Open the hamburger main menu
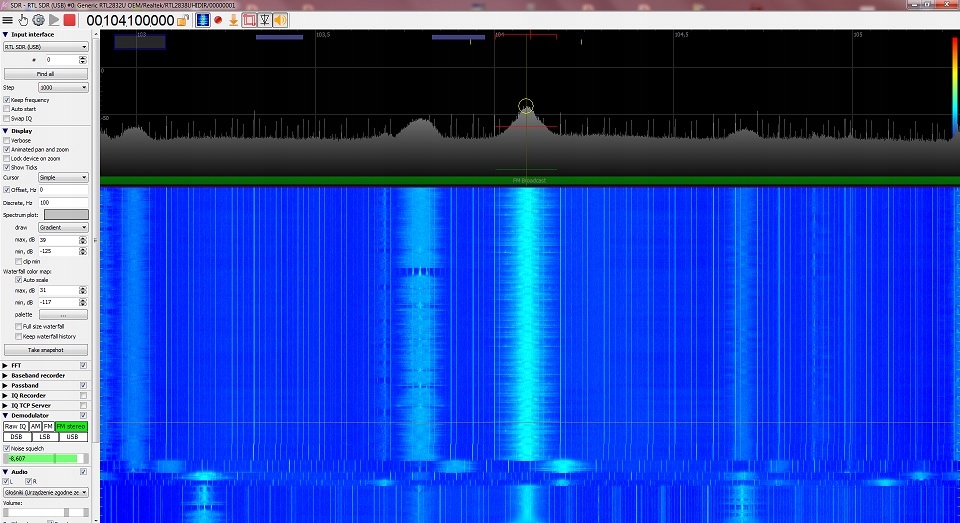Image resolution: width=960 pixels, height=523 pixels. (x=8, y=19)
